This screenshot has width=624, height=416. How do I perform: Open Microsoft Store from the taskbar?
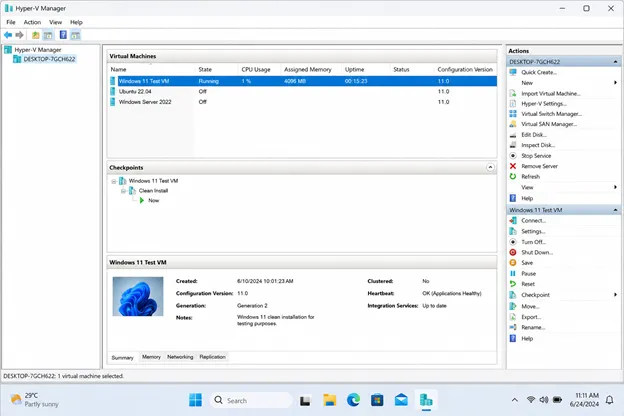(377, 400)
